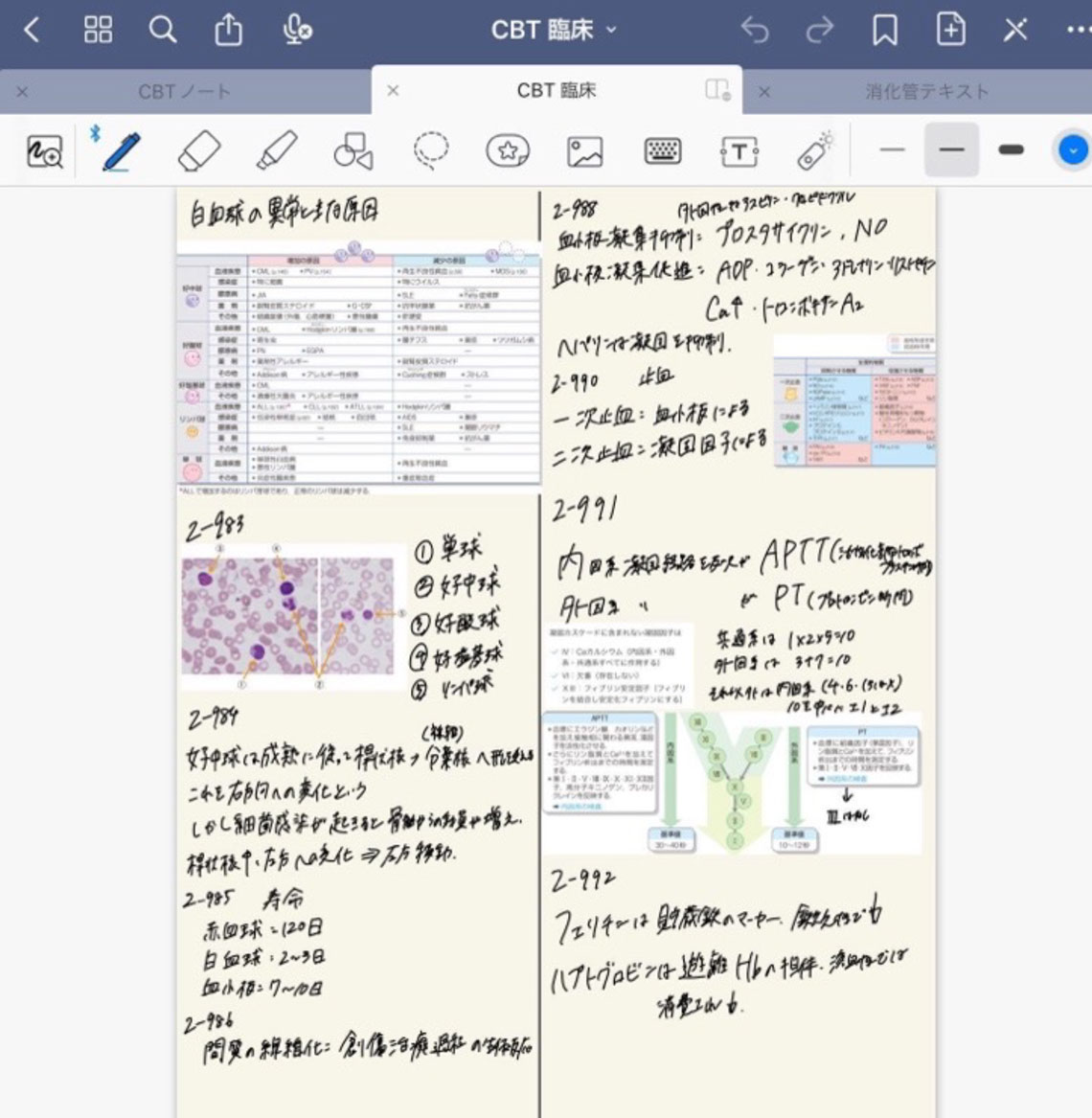1092x1118 pixels.
Task: Select the Shapes tool
Action: pos(353,151)
